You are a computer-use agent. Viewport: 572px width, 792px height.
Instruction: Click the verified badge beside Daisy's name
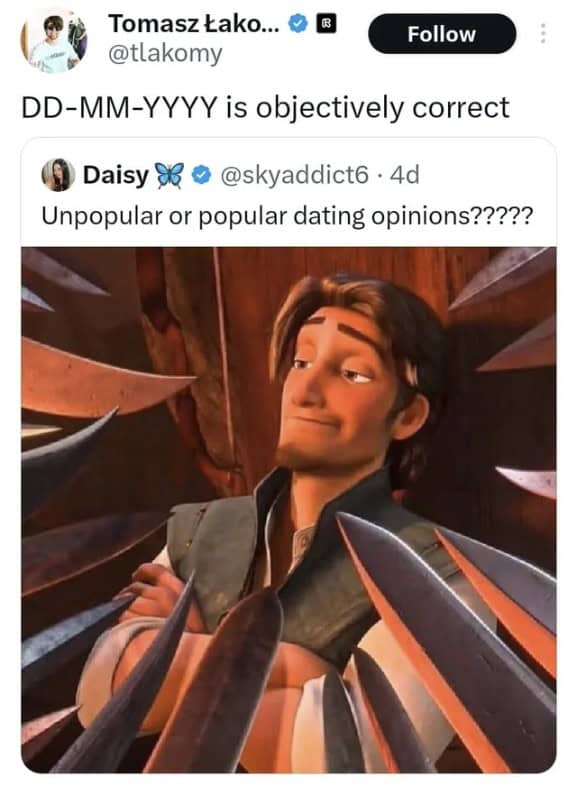pos(202,175)
